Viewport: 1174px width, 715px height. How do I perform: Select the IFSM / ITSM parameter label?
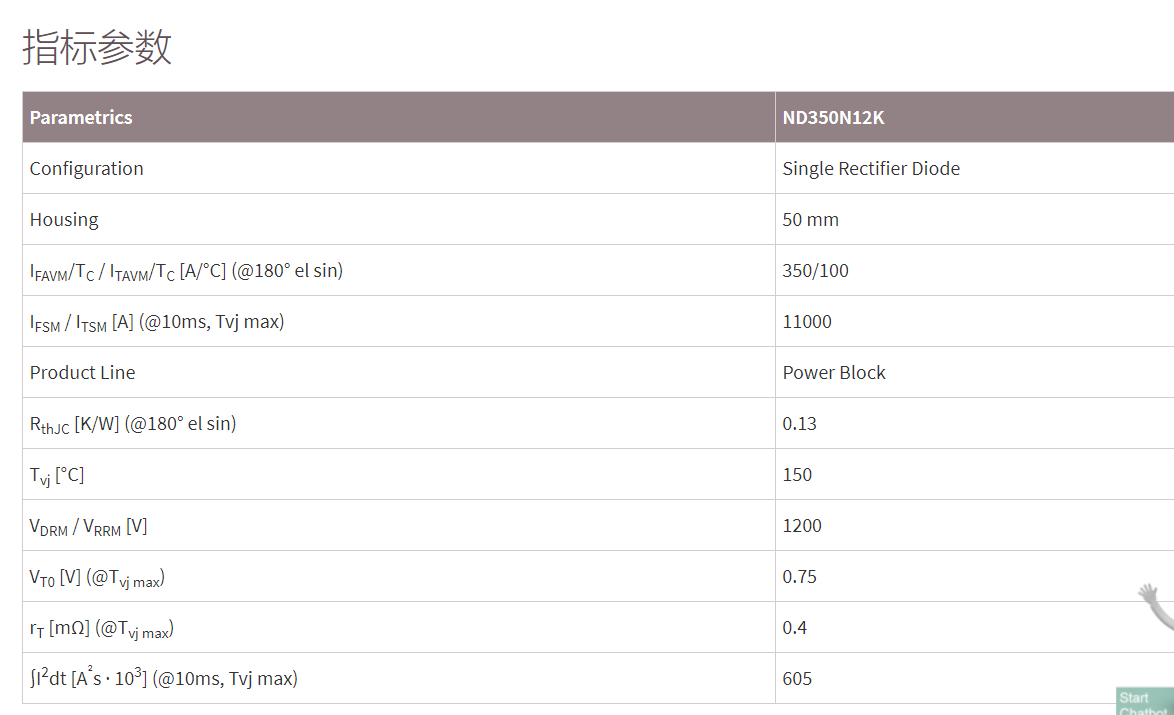pos(157,322)
